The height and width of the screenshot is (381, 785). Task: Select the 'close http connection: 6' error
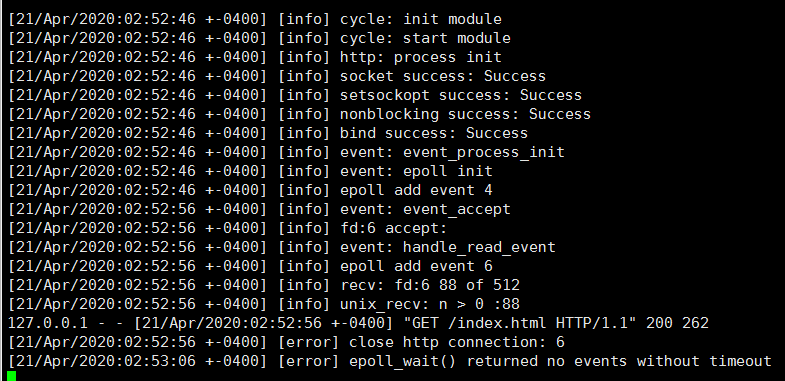(457, 342)
